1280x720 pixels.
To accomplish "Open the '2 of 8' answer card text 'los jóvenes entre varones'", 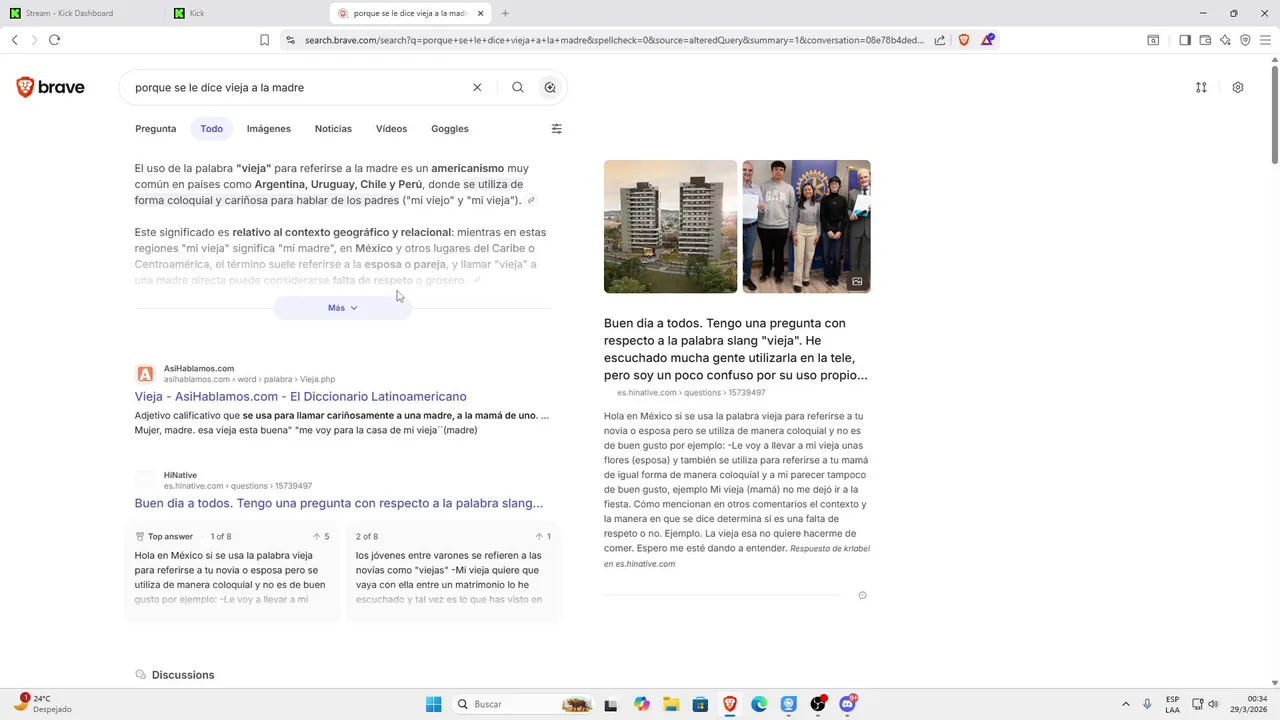I will point(450,577).
